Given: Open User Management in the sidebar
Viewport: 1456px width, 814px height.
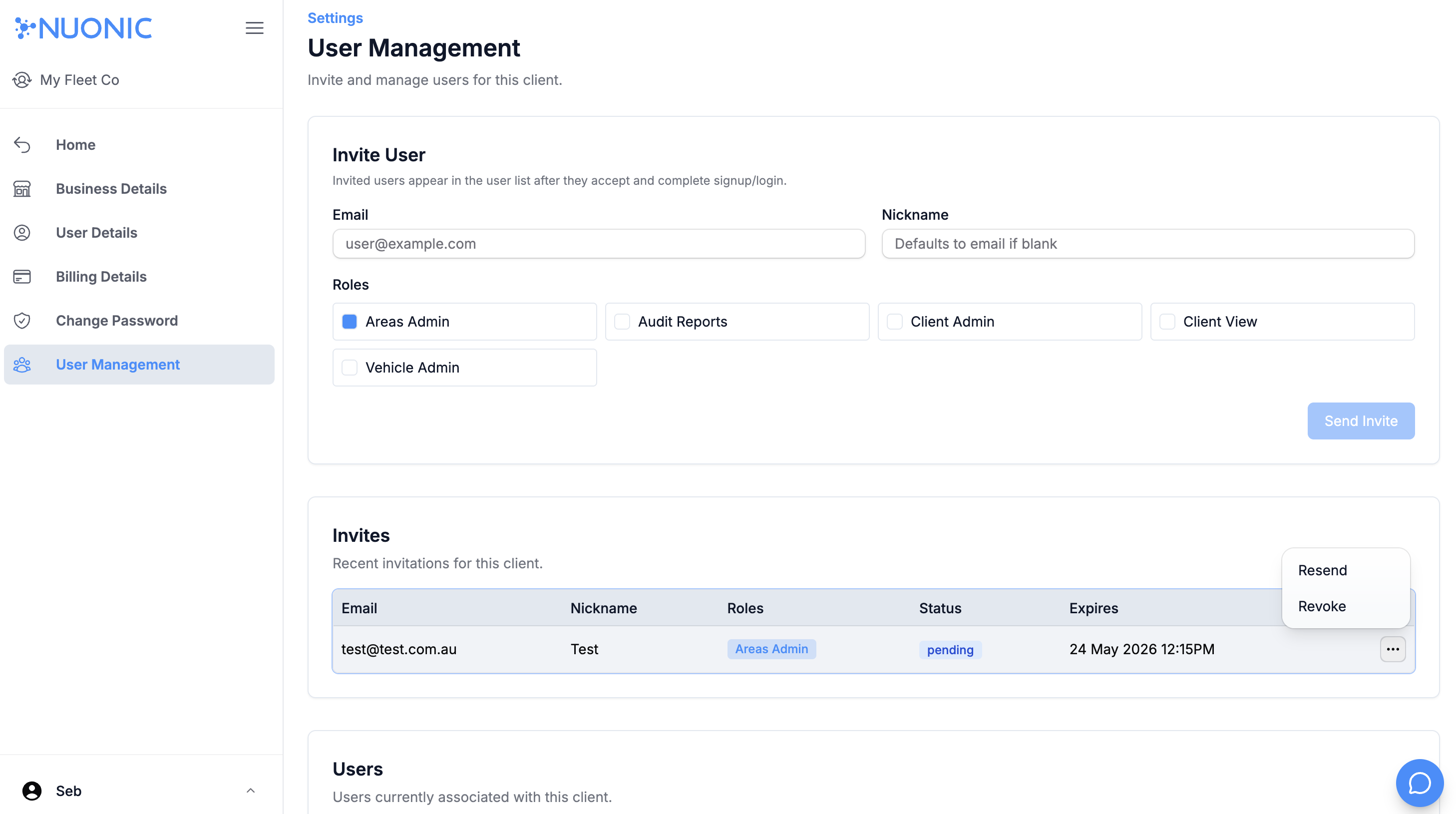Looking at the screenshot, I should 139,365.
